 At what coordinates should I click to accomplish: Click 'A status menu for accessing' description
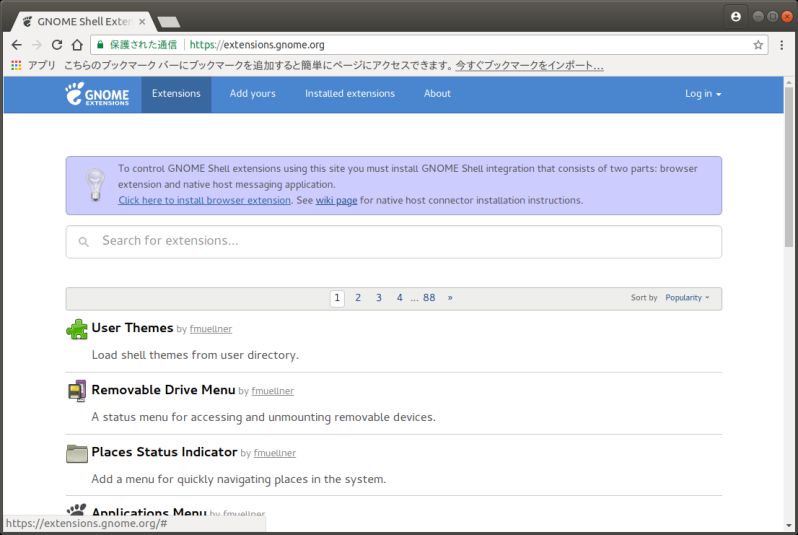(x=263, y=417)
